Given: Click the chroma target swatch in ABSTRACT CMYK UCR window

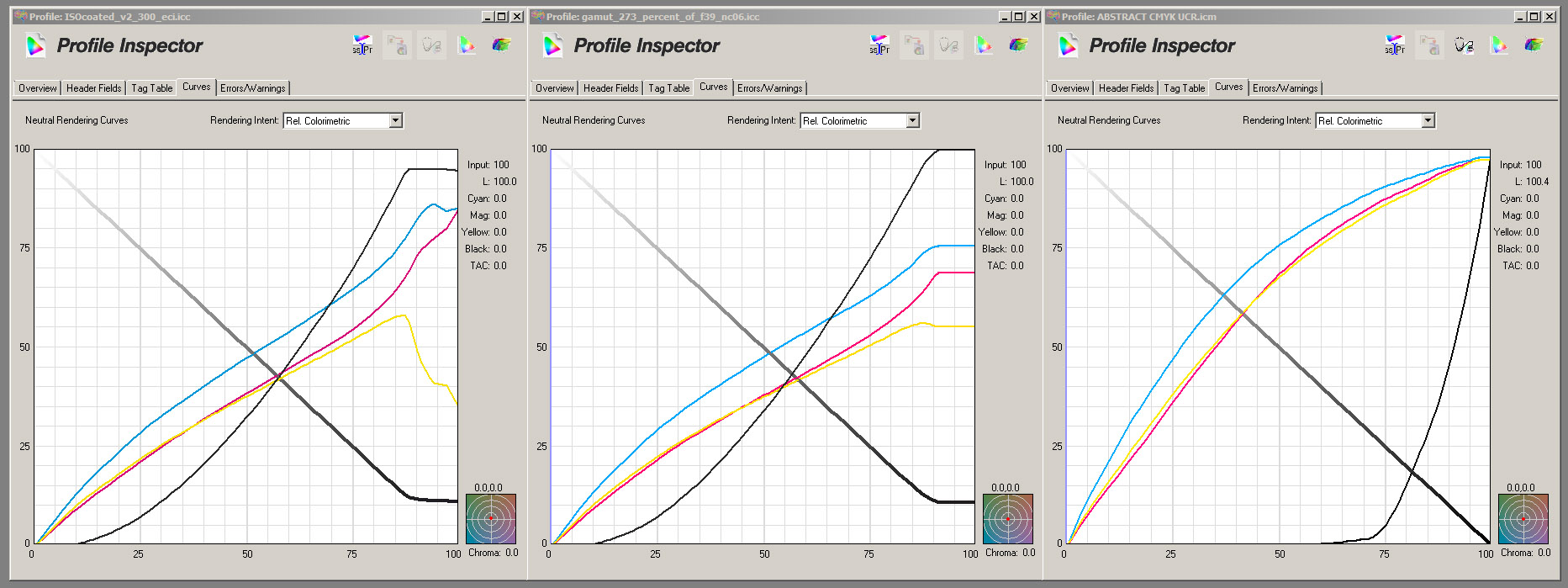Looking at the screenshot, I should pos(1523,519).
